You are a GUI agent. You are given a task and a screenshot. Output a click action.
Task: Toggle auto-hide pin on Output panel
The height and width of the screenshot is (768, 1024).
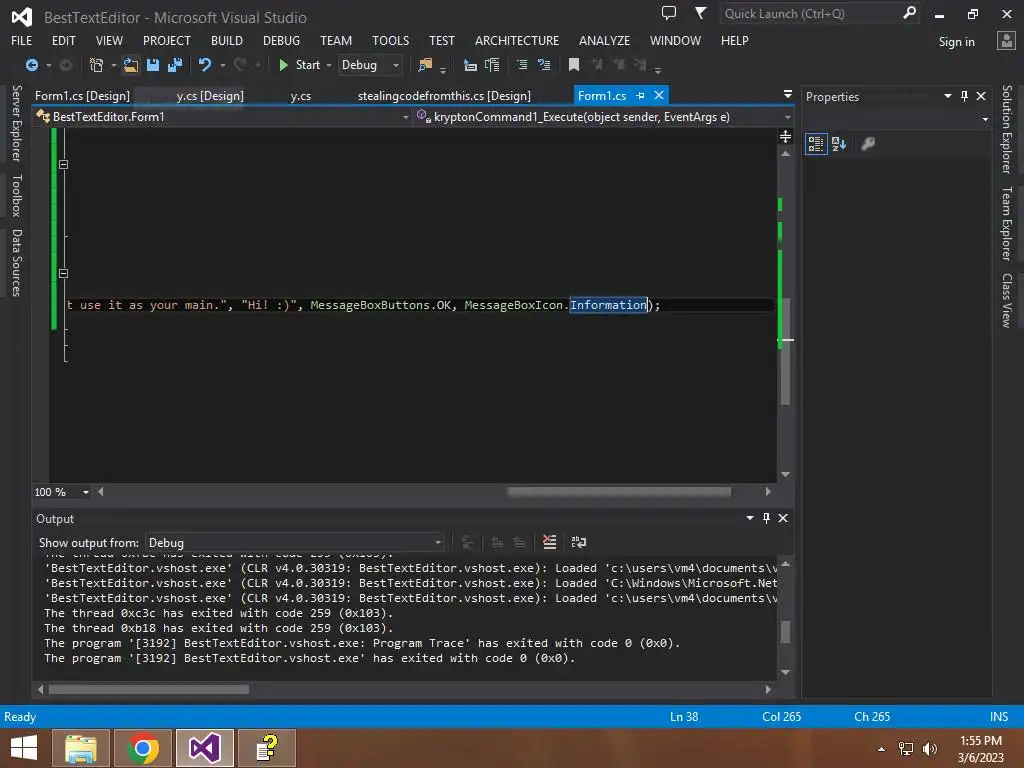(767, 518)
